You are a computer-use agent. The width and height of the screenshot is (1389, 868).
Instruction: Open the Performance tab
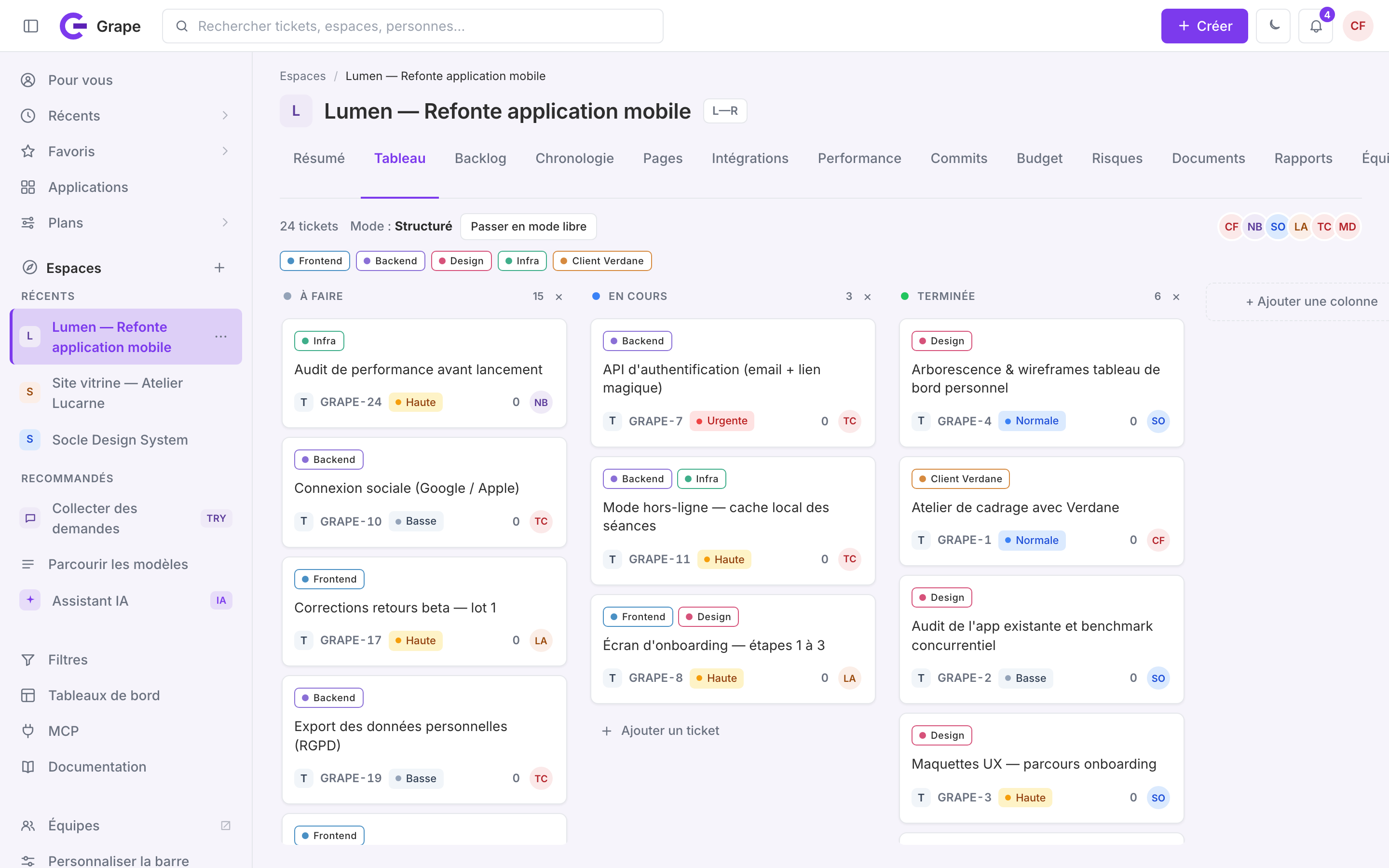(859, 159)
